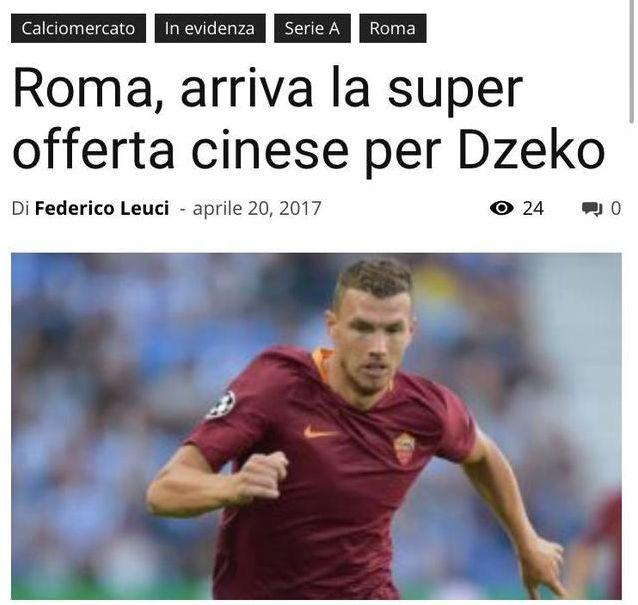Open the headline about Dzeko's Chinese offer
Screen dimensions: 638x605
(308, 120)
